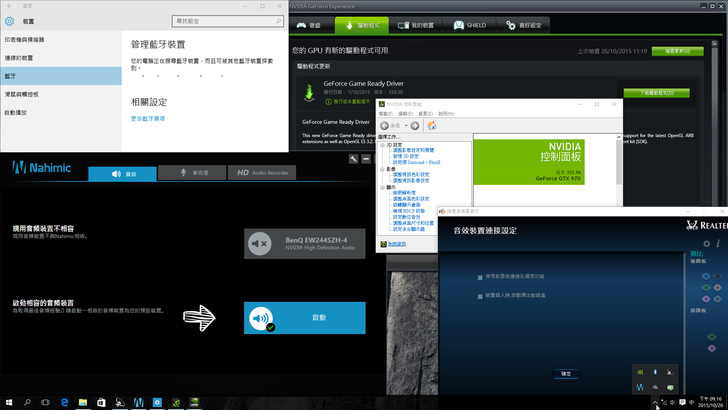Open the 說明 menu in NVIDIA Control Panel
This screenshot has height=410, width=728.
tap(446, 114)
